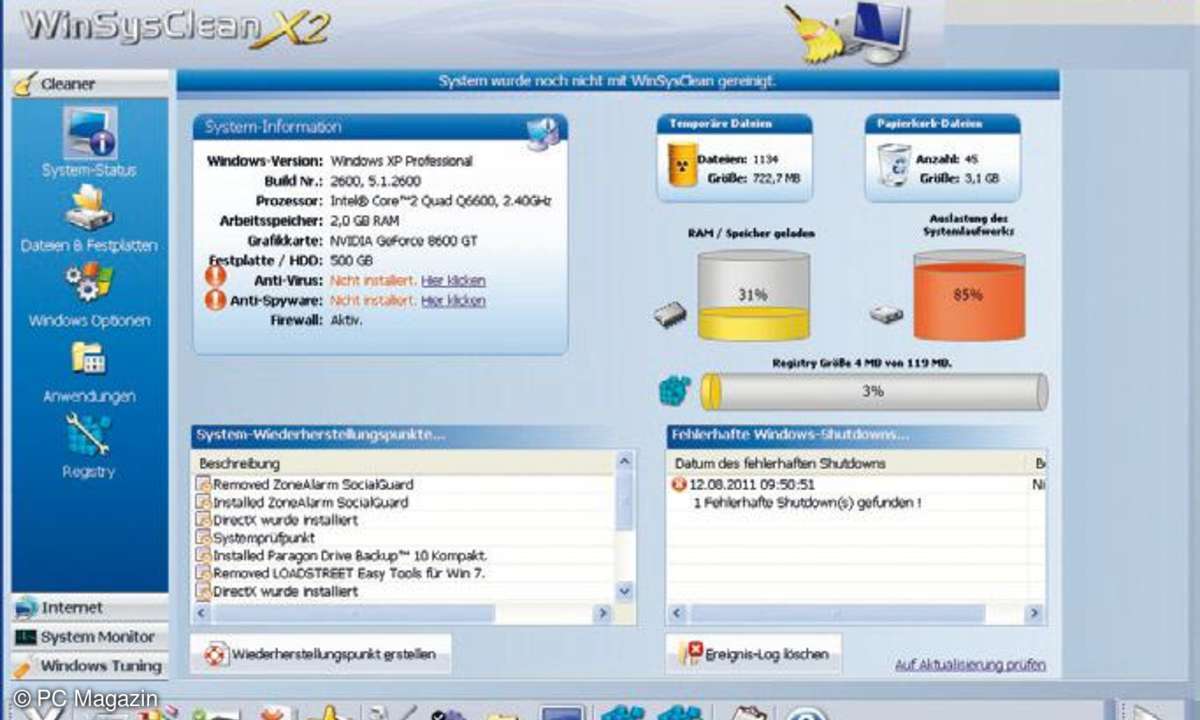Click the registry size bar showing 3%
The height and width of the screenshot is (720, 1200).
[874, 392]
